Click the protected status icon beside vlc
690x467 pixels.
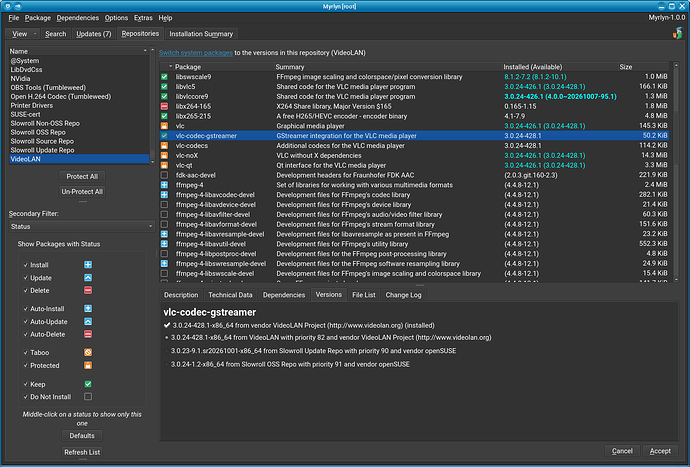[164, 126]
